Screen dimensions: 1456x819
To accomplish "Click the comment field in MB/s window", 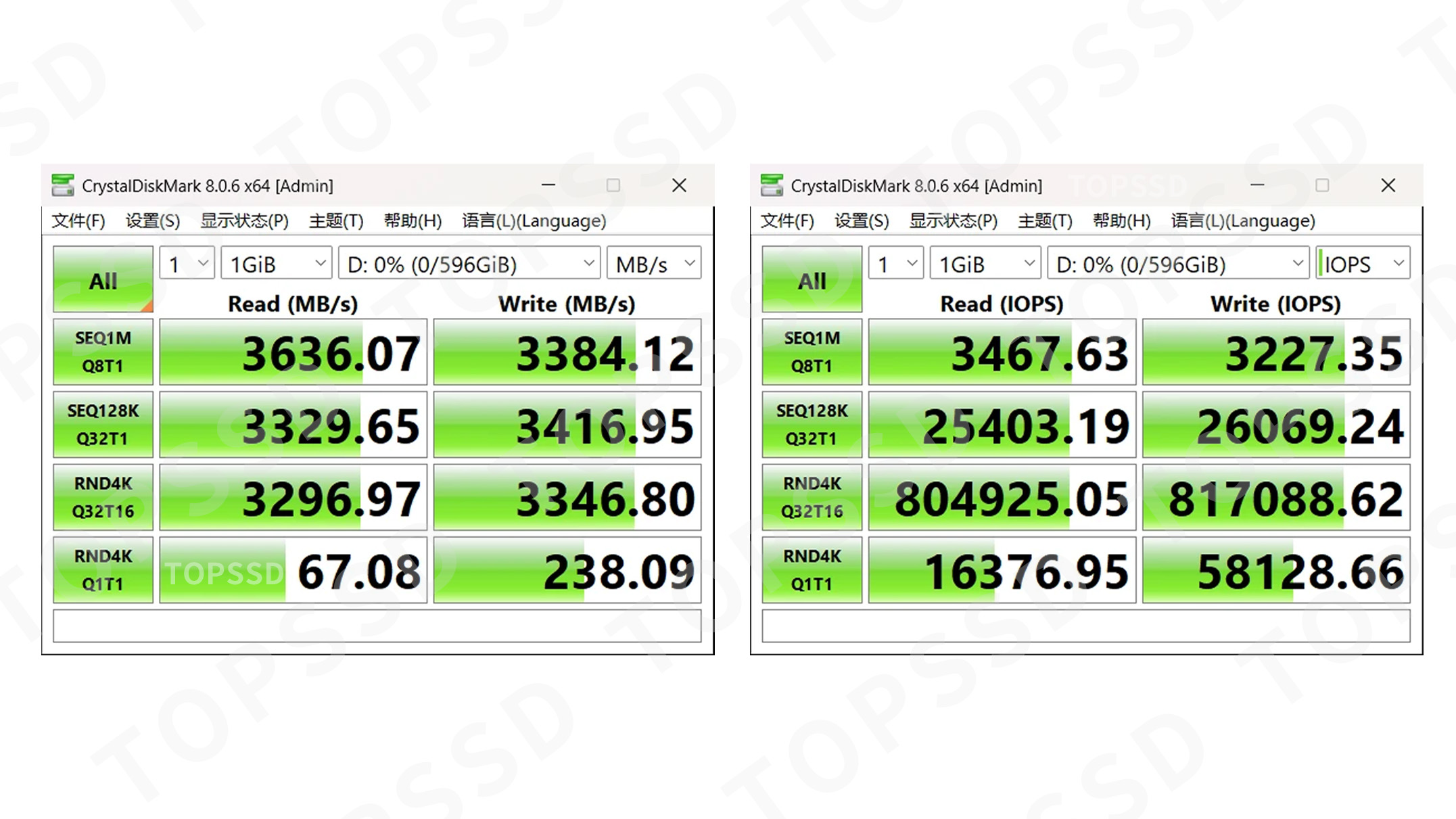I will click(x=377, y=626).
